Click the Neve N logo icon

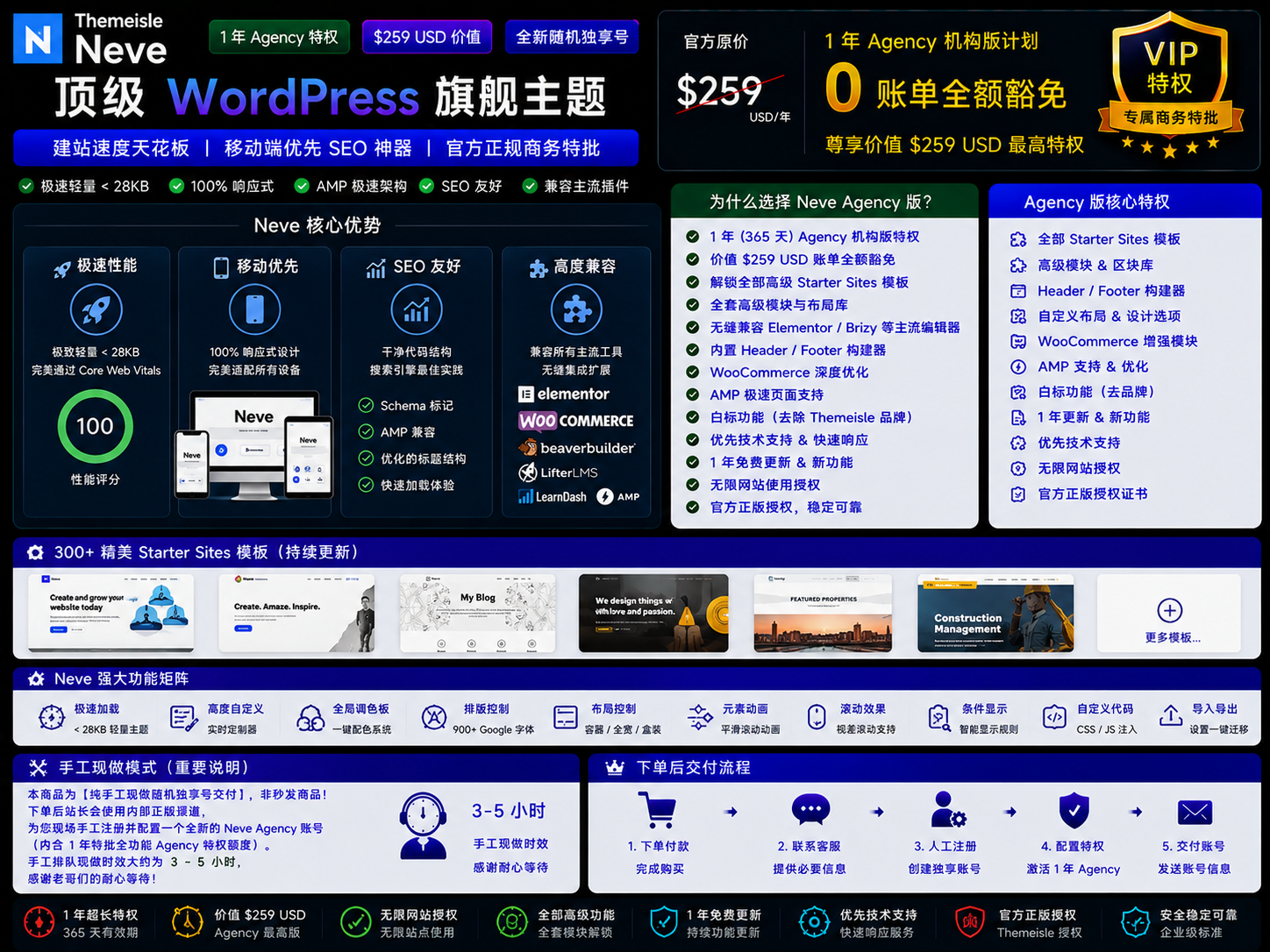click(x=38, y=39)
